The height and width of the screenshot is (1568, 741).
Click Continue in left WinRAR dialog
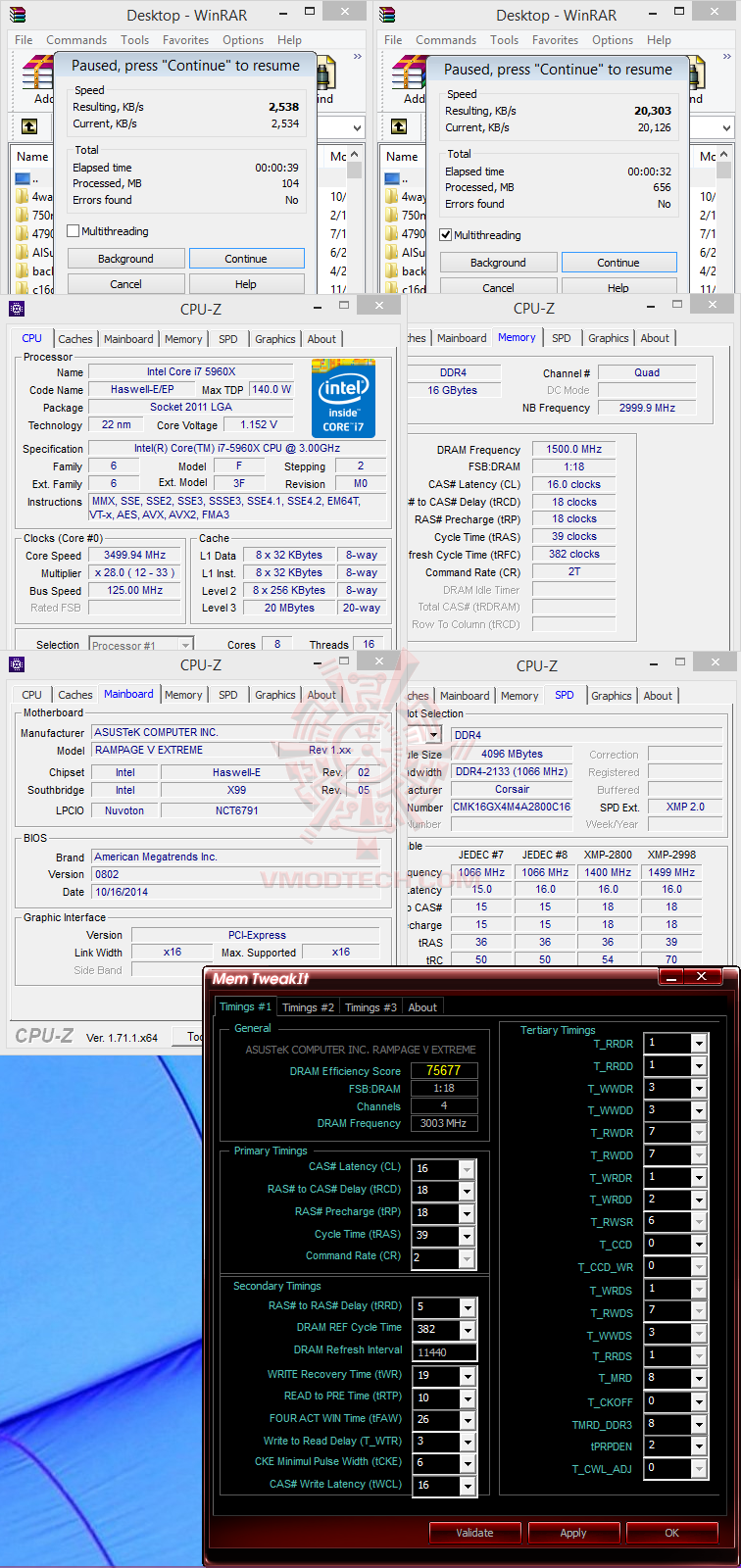pos(246,259)
